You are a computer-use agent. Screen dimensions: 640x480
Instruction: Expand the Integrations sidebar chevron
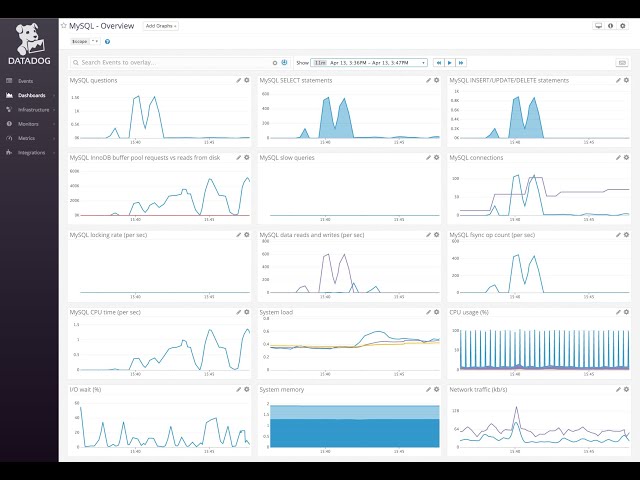coord(54,153)
